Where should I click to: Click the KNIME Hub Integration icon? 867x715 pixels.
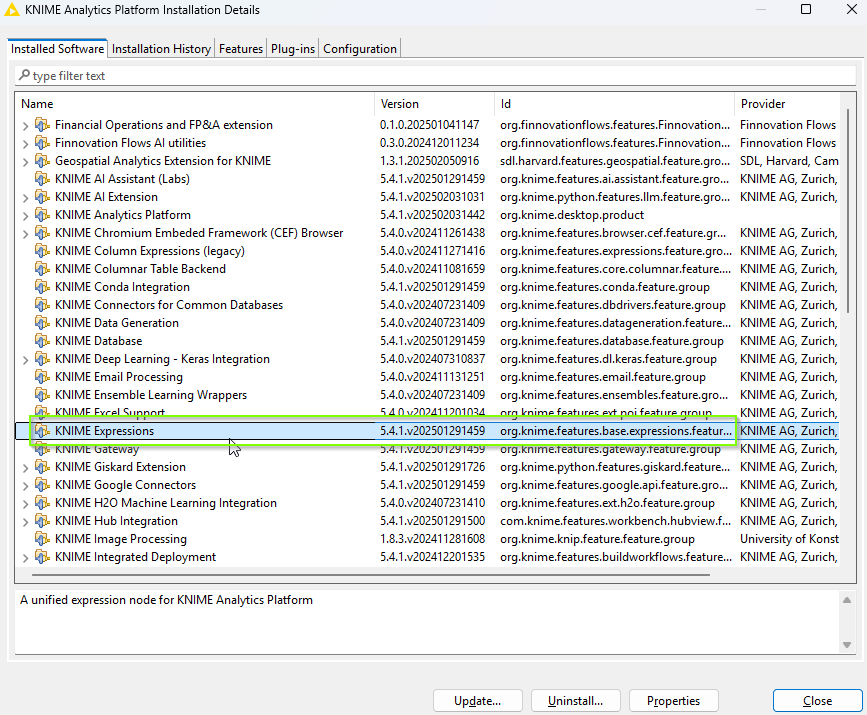42,521
